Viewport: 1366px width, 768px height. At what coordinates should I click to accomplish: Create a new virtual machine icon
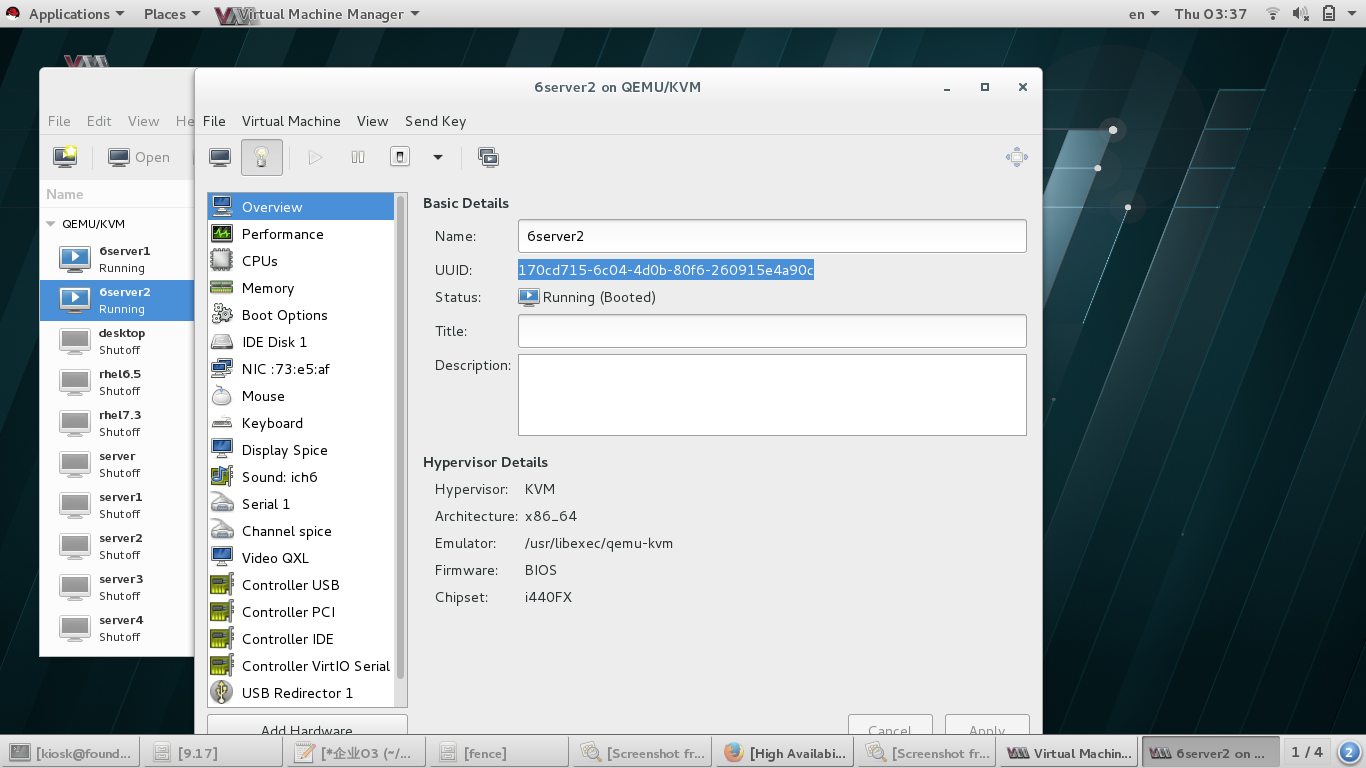[65, 157]
